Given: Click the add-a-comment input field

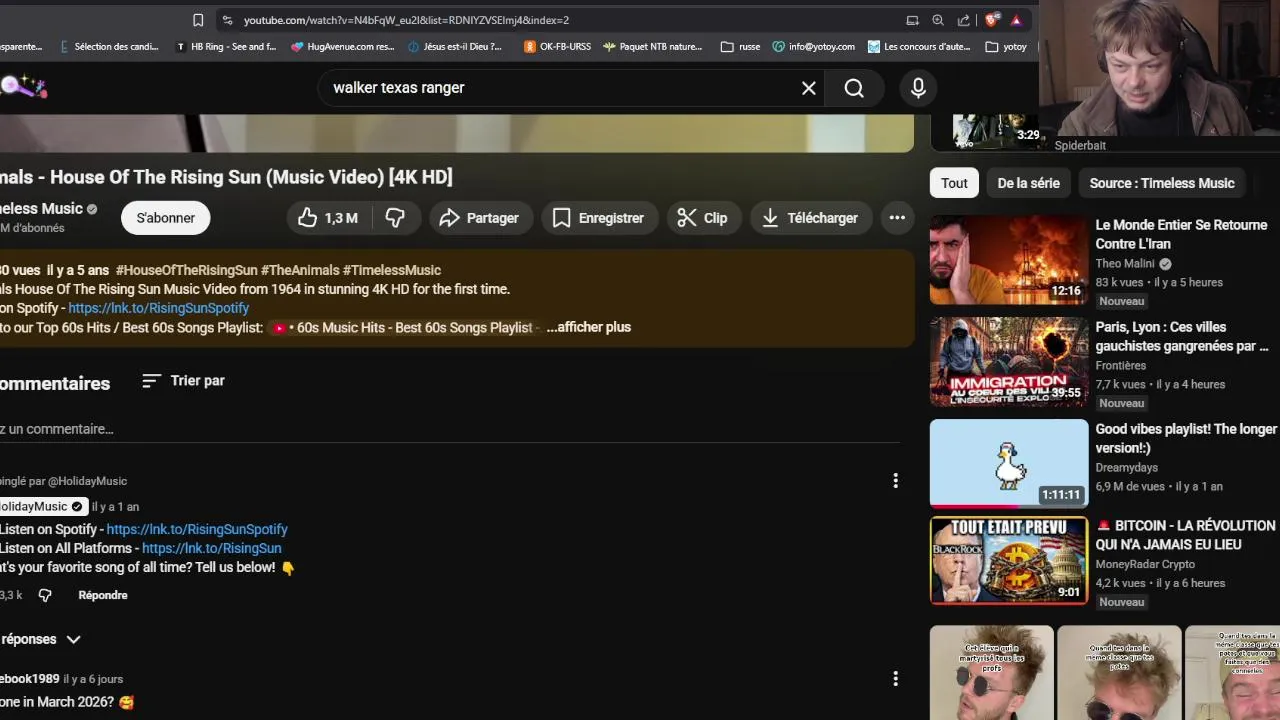Looking at the screenshot, I should pos(450,429).
